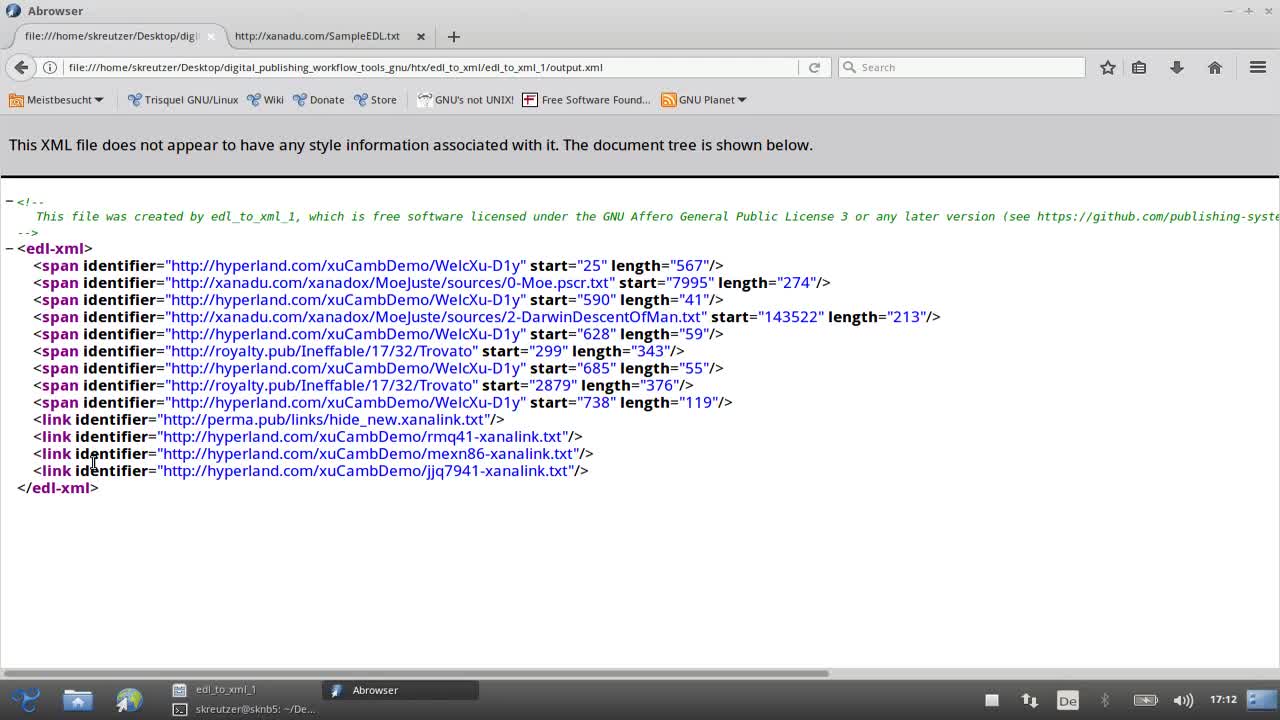Open the Trisquel GNU/Linux bookmark
This screenshot has height=720, width=1280.
[183, 99]
